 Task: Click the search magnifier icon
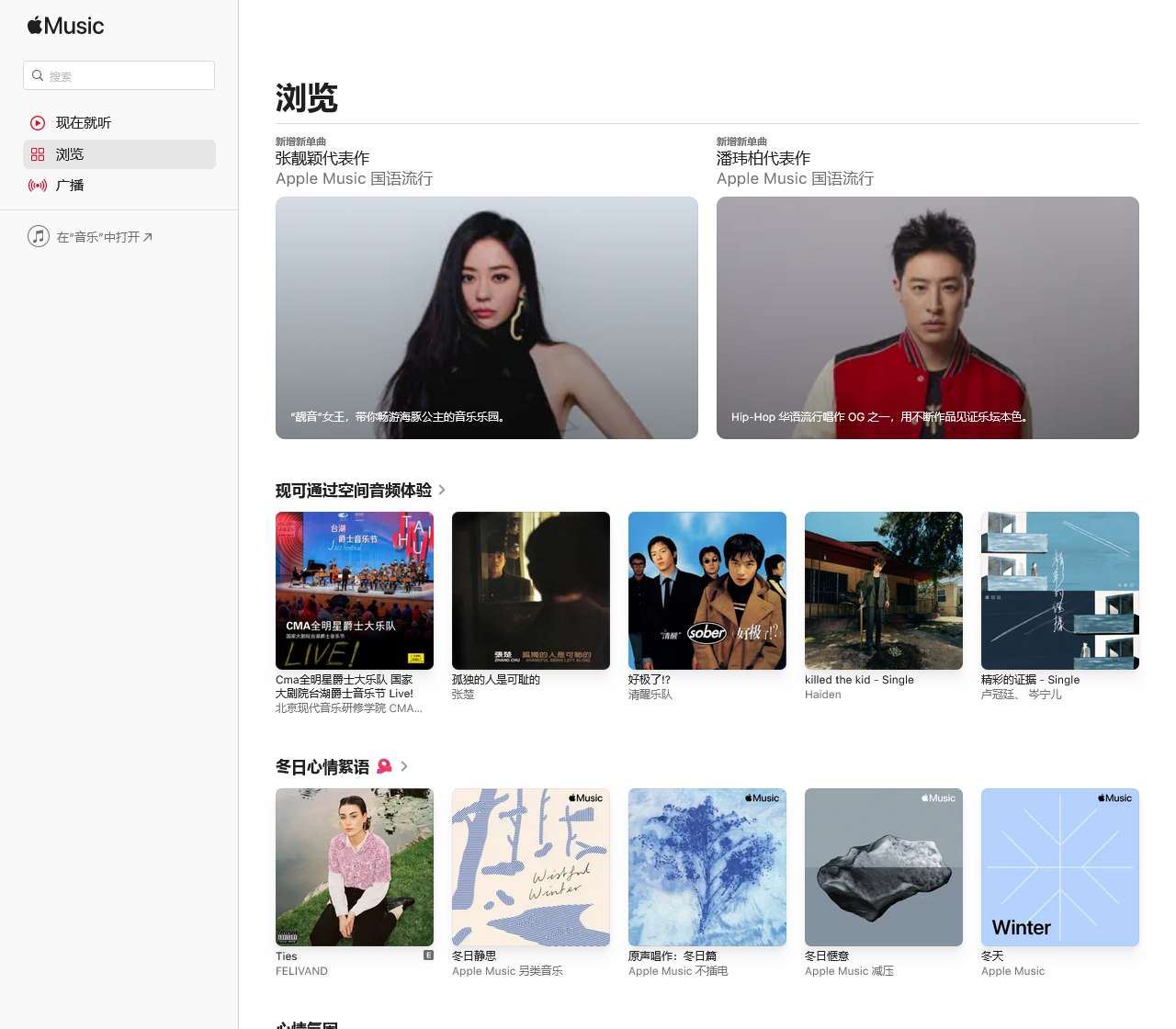[38, 75]
